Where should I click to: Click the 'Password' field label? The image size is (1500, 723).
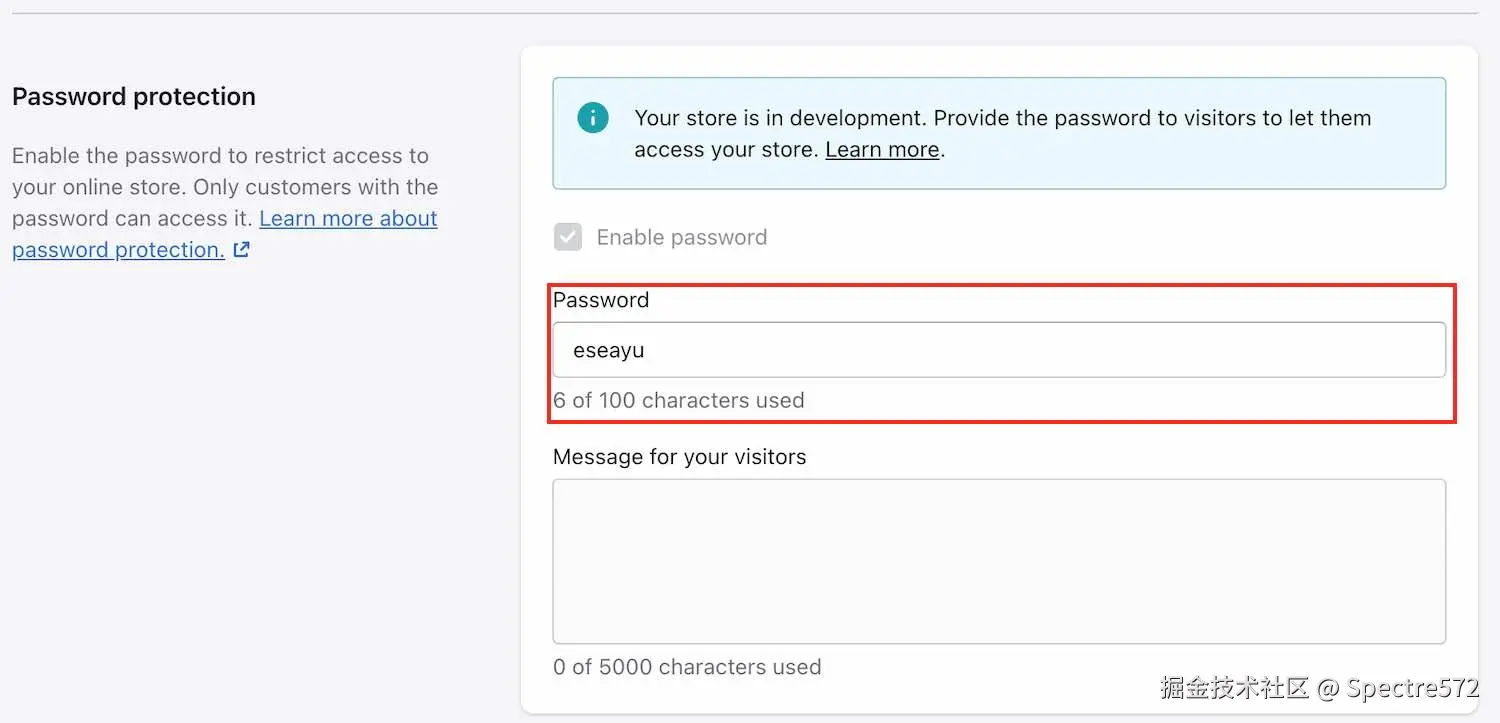click(601, 299)
